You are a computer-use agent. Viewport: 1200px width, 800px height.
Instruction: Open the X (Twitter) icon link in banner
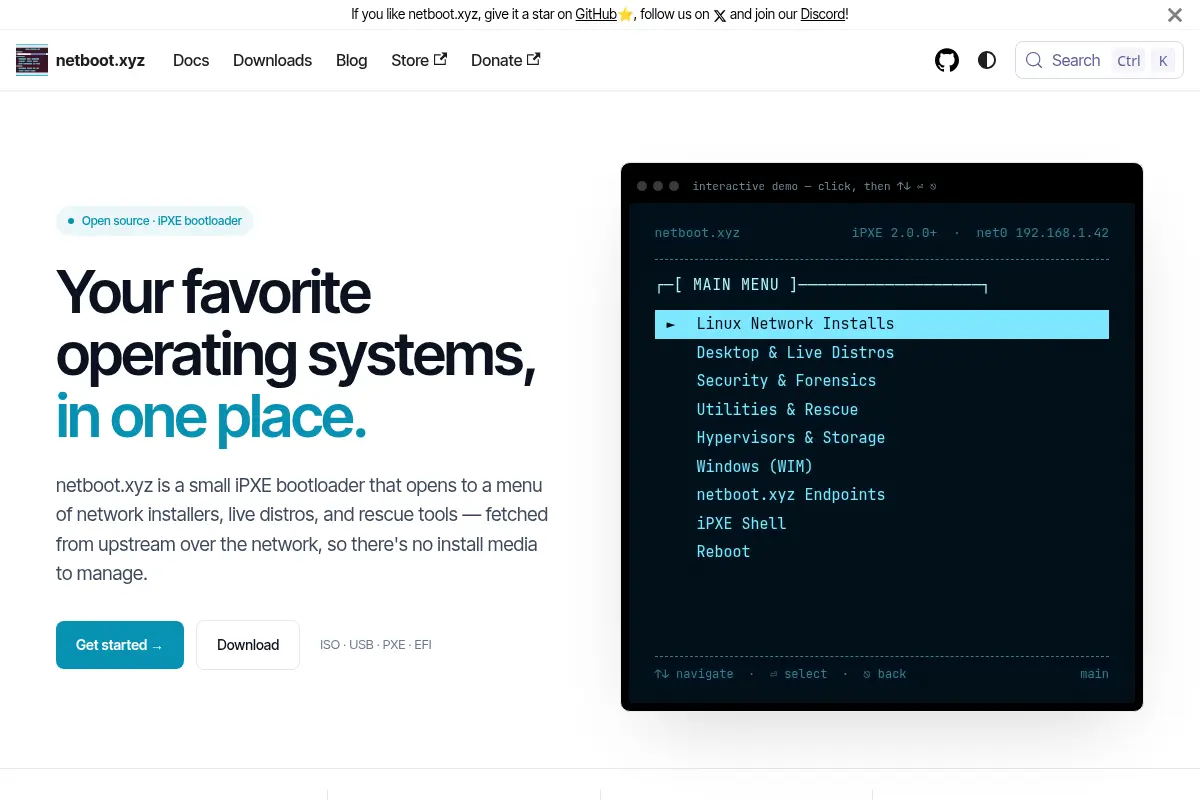(719, 15)
